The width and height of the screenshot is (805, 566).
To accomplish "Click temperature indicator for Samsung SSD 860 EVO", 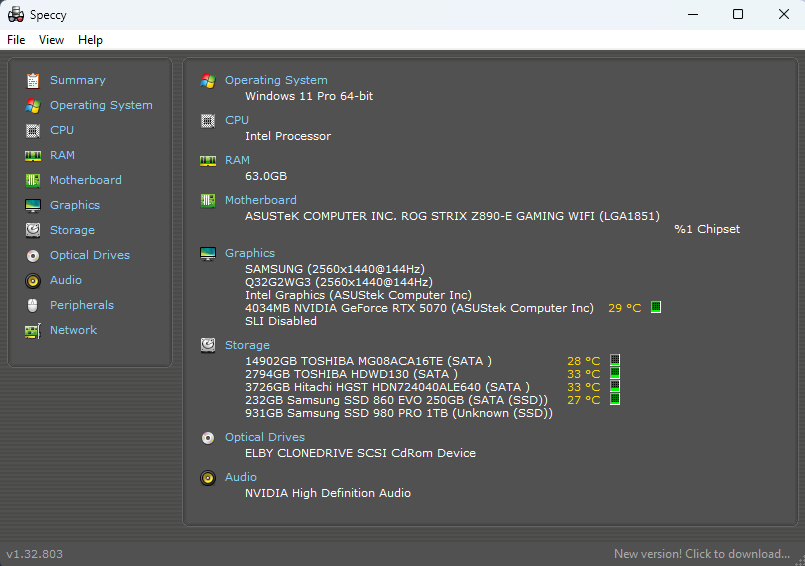I will [615, 399].
